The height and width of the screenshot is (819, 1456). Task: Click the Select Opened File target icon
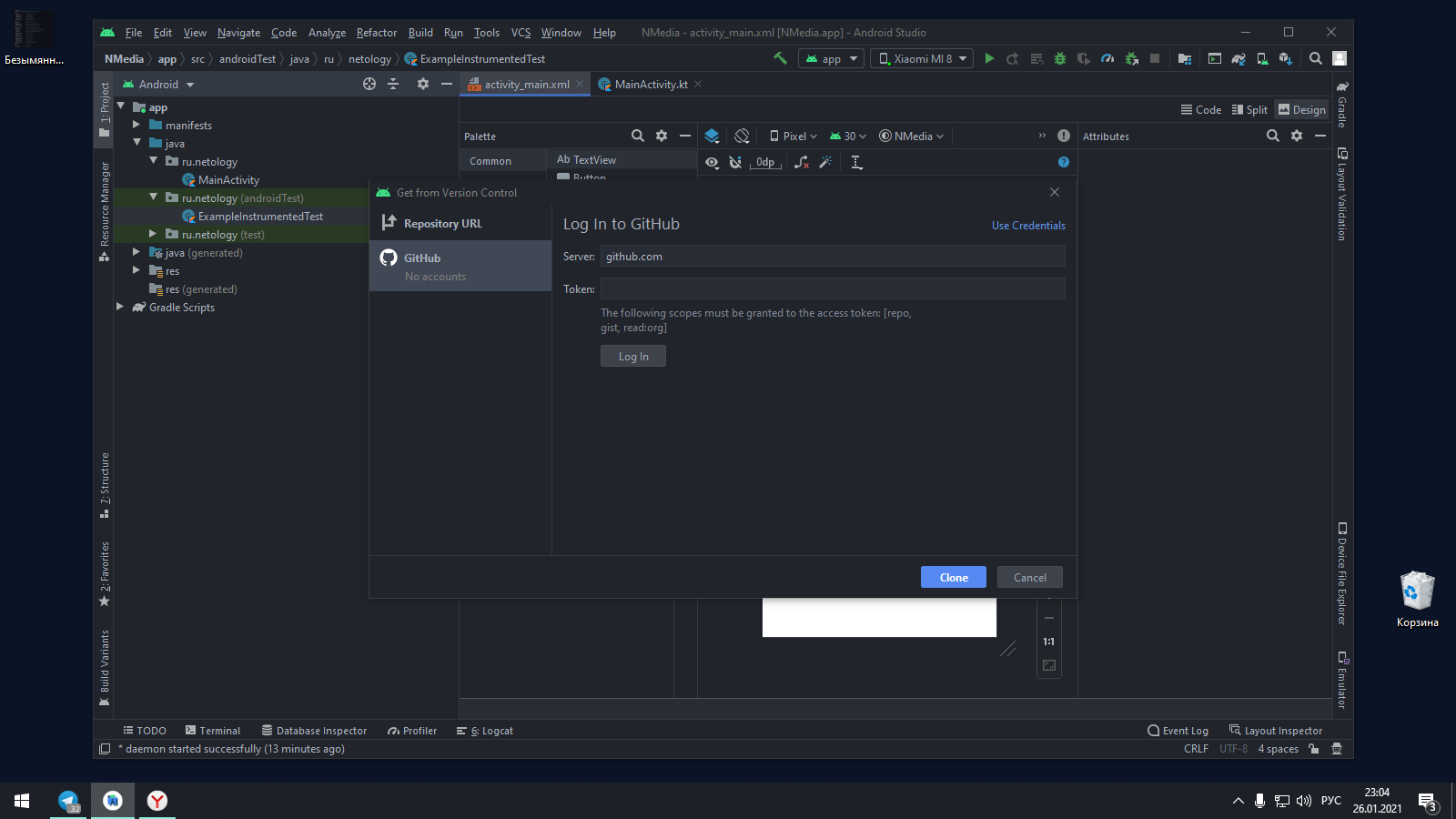[369, 84]
